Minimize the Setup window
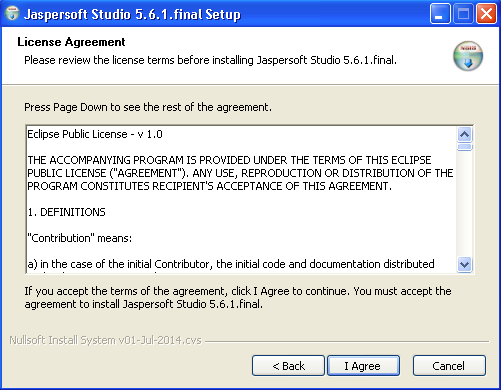 440,14
